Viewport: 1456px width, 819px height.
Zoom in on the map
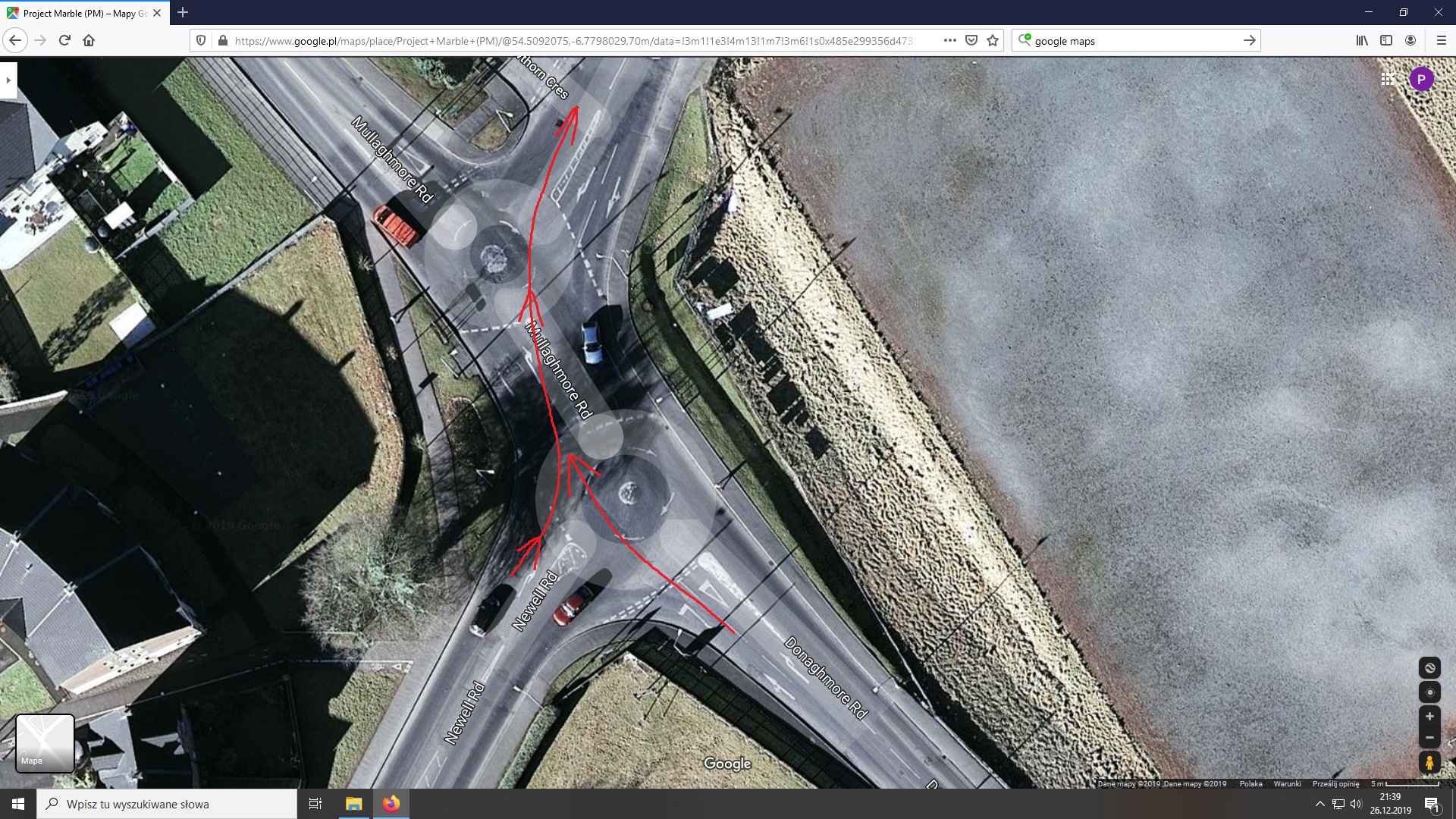[1429, 717]
